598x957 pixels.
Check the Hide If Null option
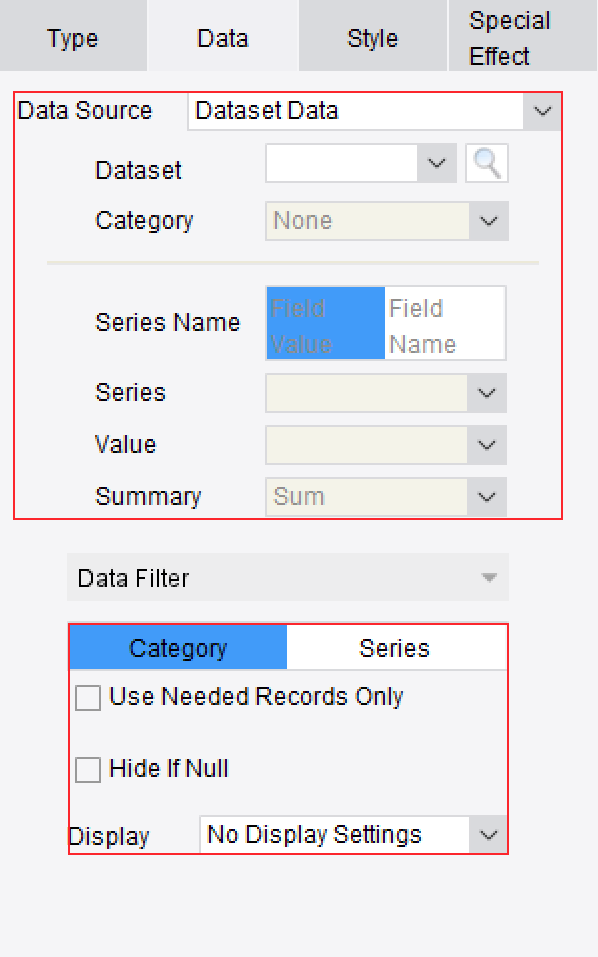pyautogui.click(x=87, y=769)
